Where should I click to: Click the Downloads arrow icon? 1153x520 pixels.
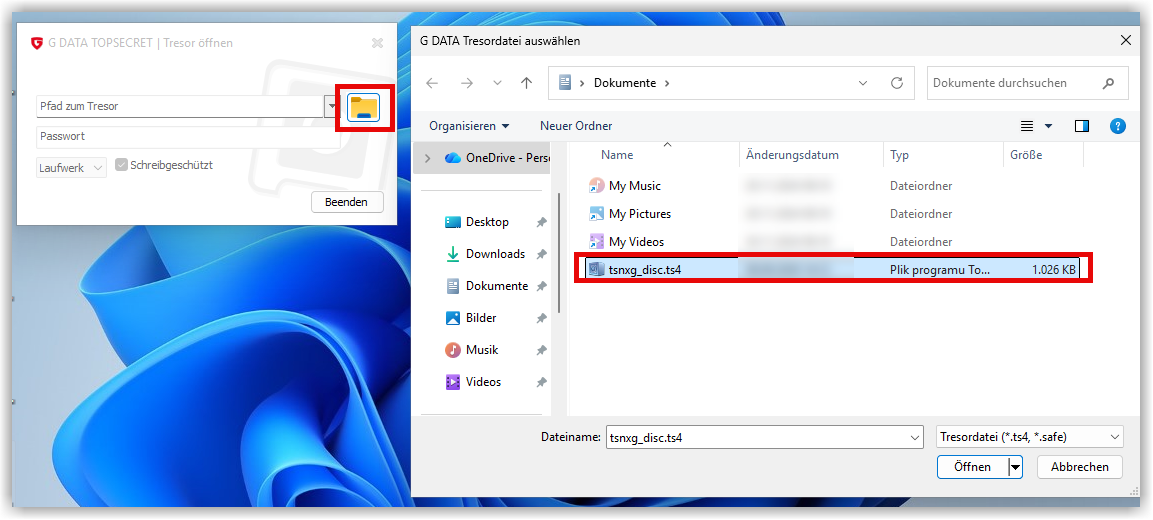453,254
